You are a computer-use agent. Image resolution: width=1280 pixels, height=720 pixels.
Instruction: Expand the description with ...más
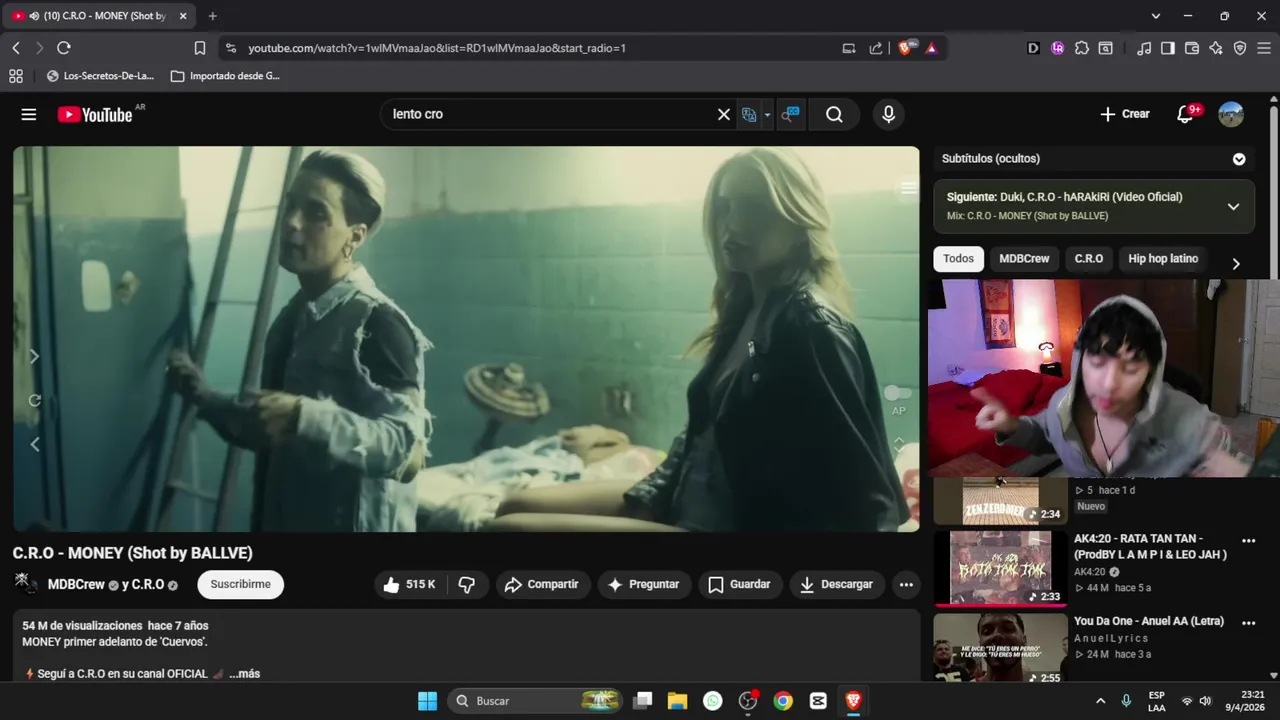tap(244, 674)
